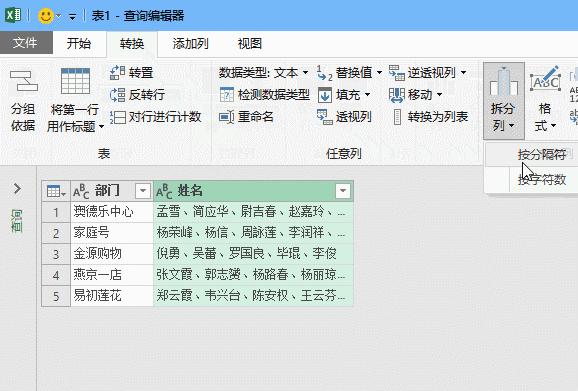Click the 部门 column data type icon
The image size is (578, 391).
[81, 191]
